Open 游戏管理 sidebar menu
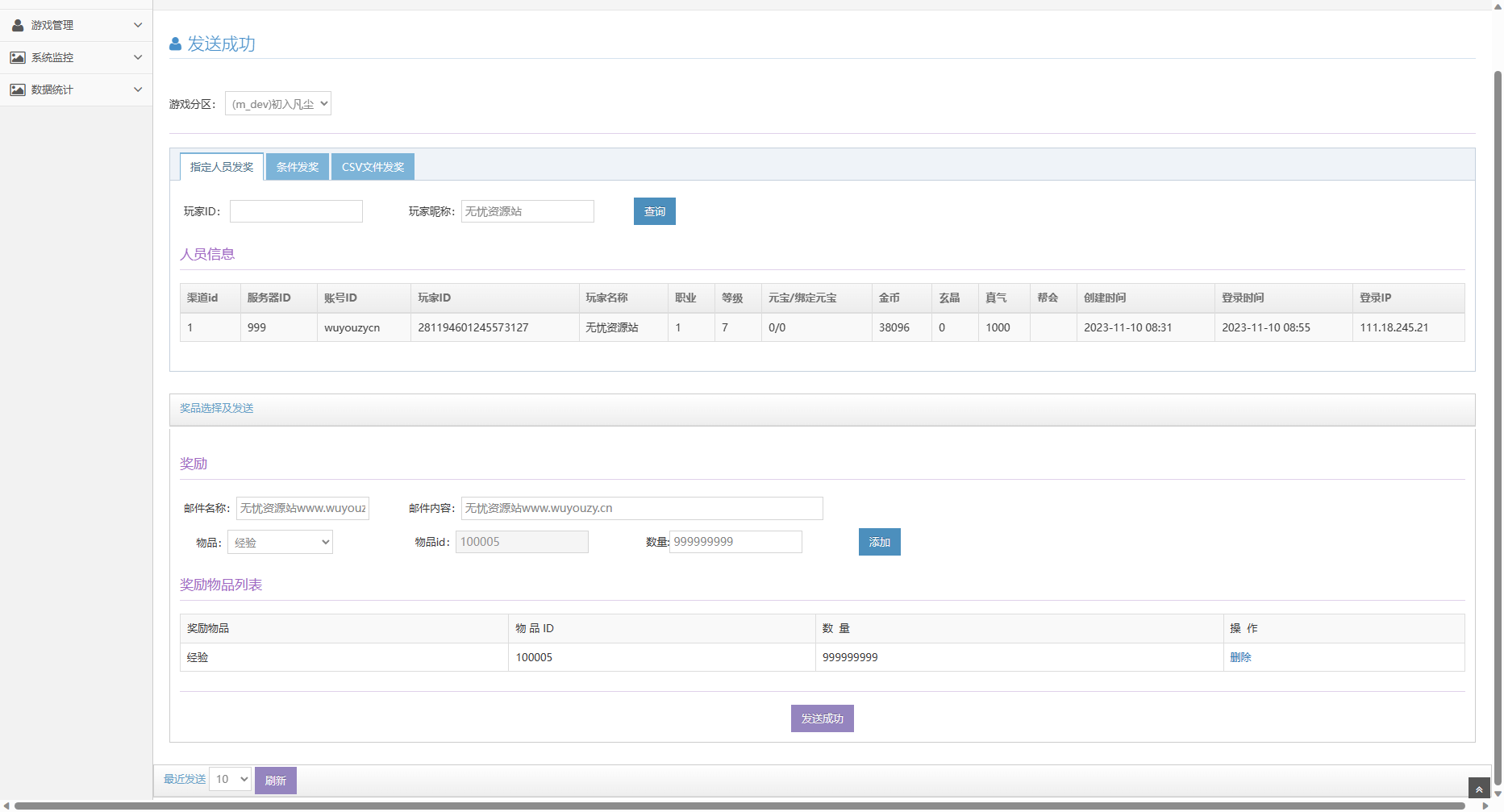1504x812 pixels. [77, 25]
